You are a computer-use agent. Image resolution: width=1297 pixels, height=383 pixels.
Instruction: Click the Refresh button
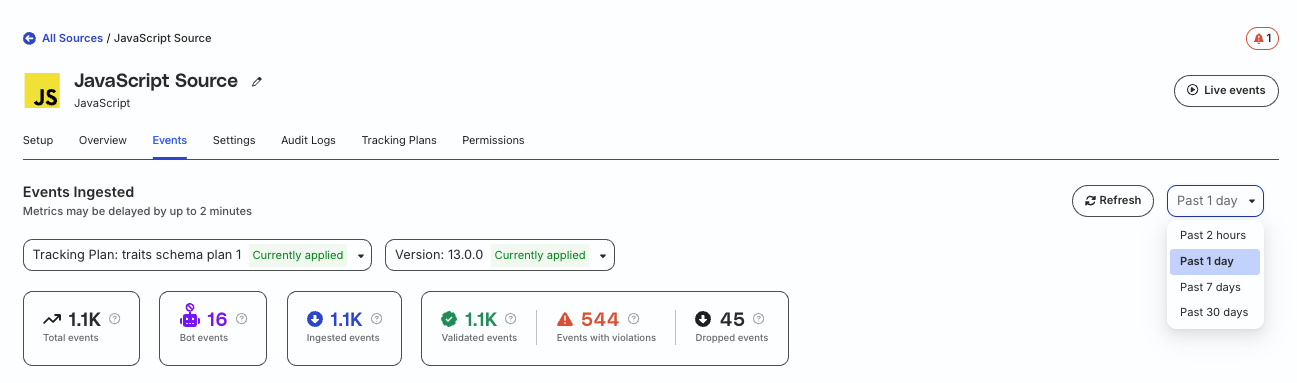click(x=1113, y=201)
